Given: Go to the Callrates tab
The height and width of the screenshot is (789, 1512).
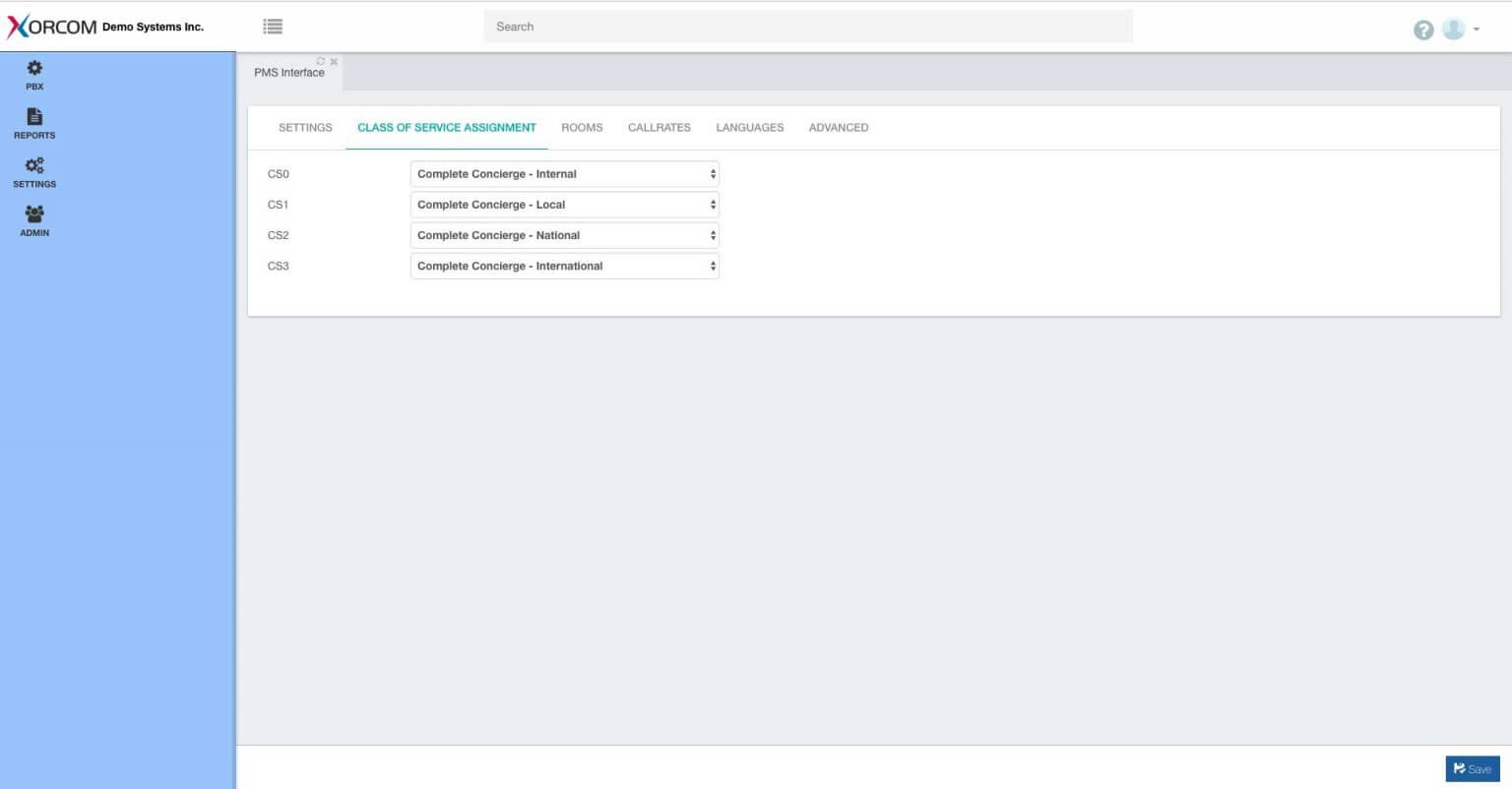Looking at the screenshot, I should 659,128.
